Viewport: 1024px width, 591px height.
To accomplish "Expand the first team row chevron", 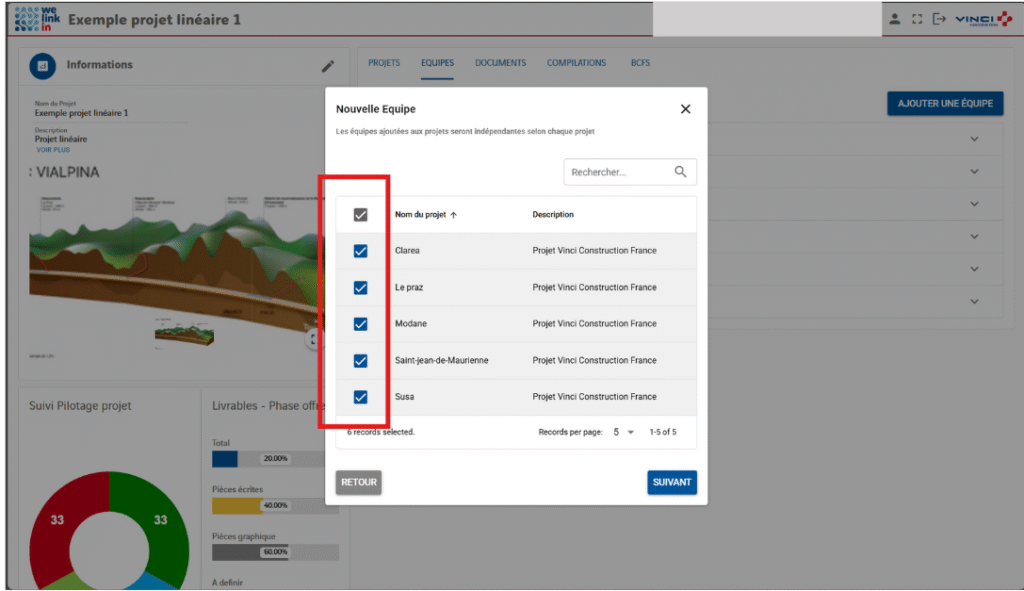I will pyautogui.click(x=974, y=139).
